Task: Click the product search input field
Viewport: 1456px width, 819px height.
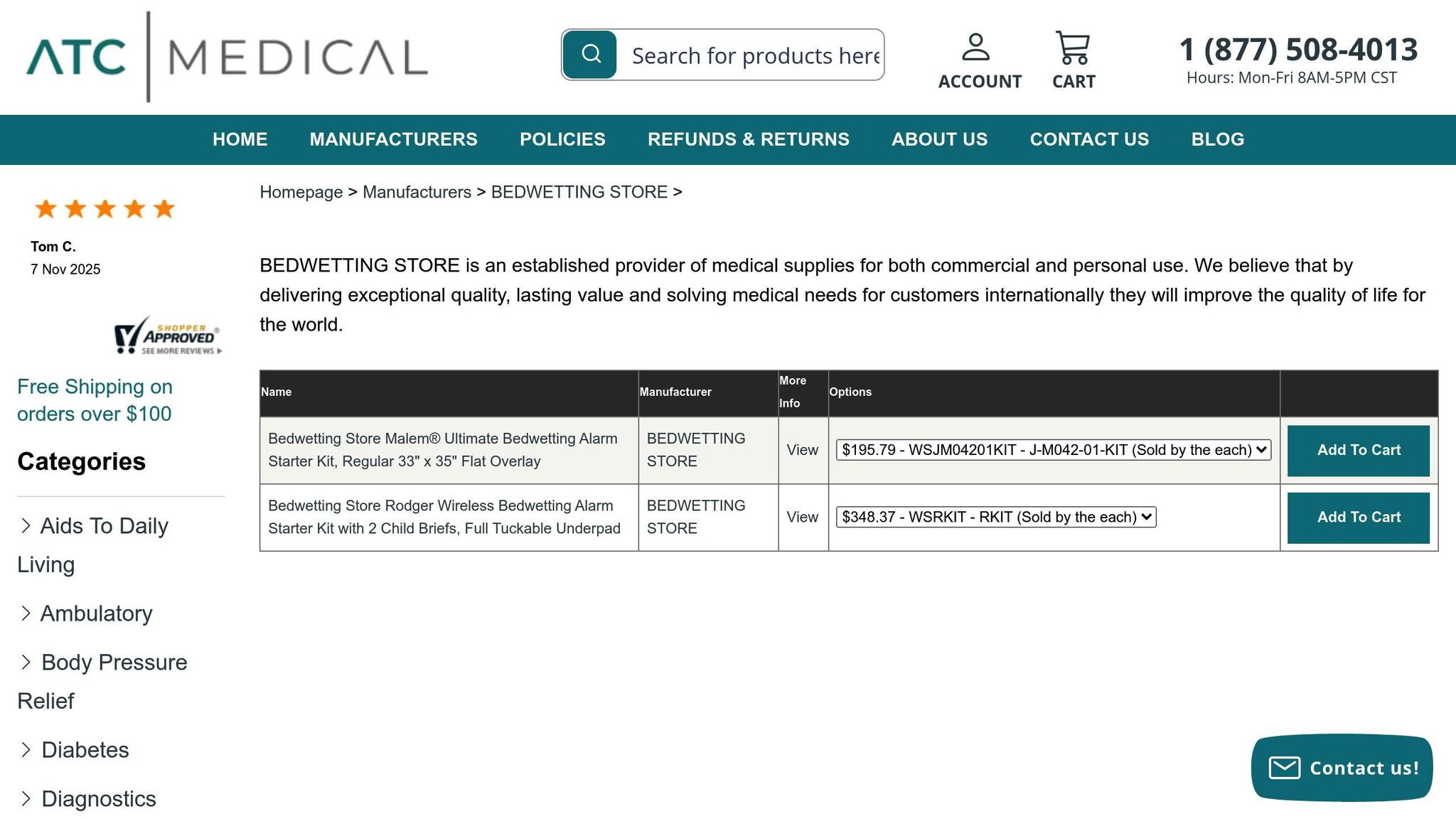Action: [754, 55]
